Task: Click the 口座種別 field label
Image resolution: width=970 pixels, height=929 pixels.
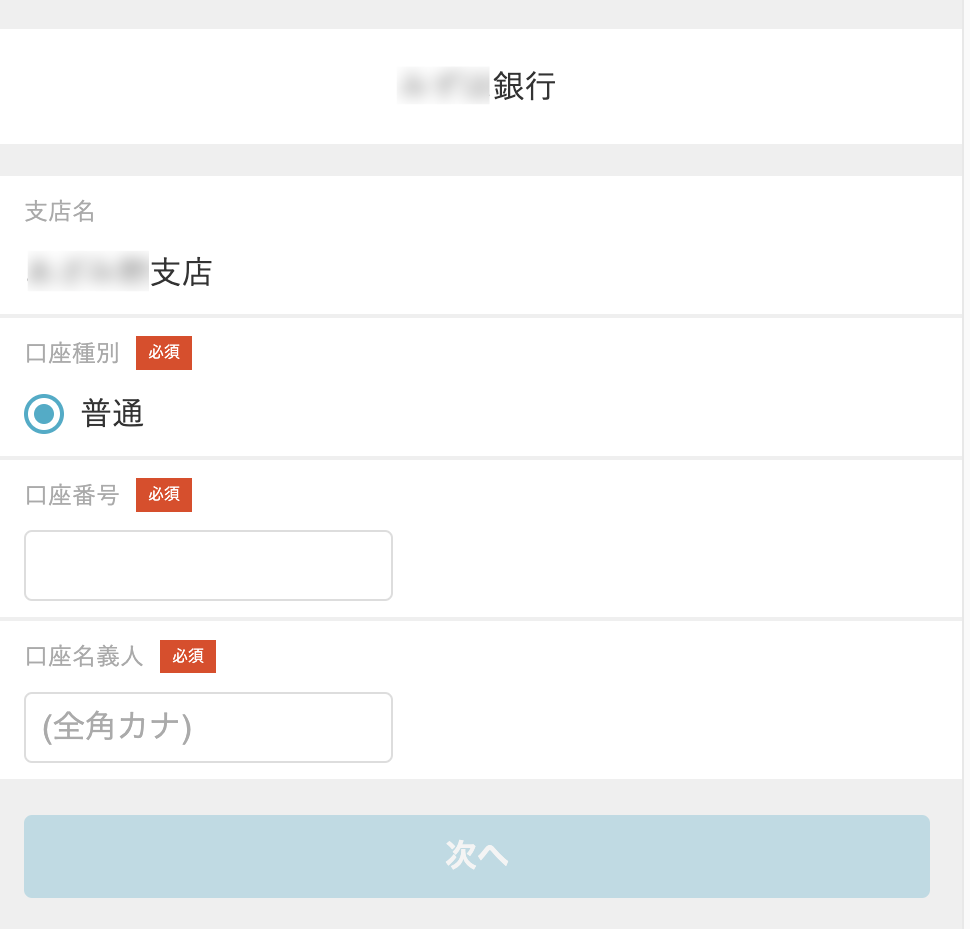Action: [x=72, y=353]
